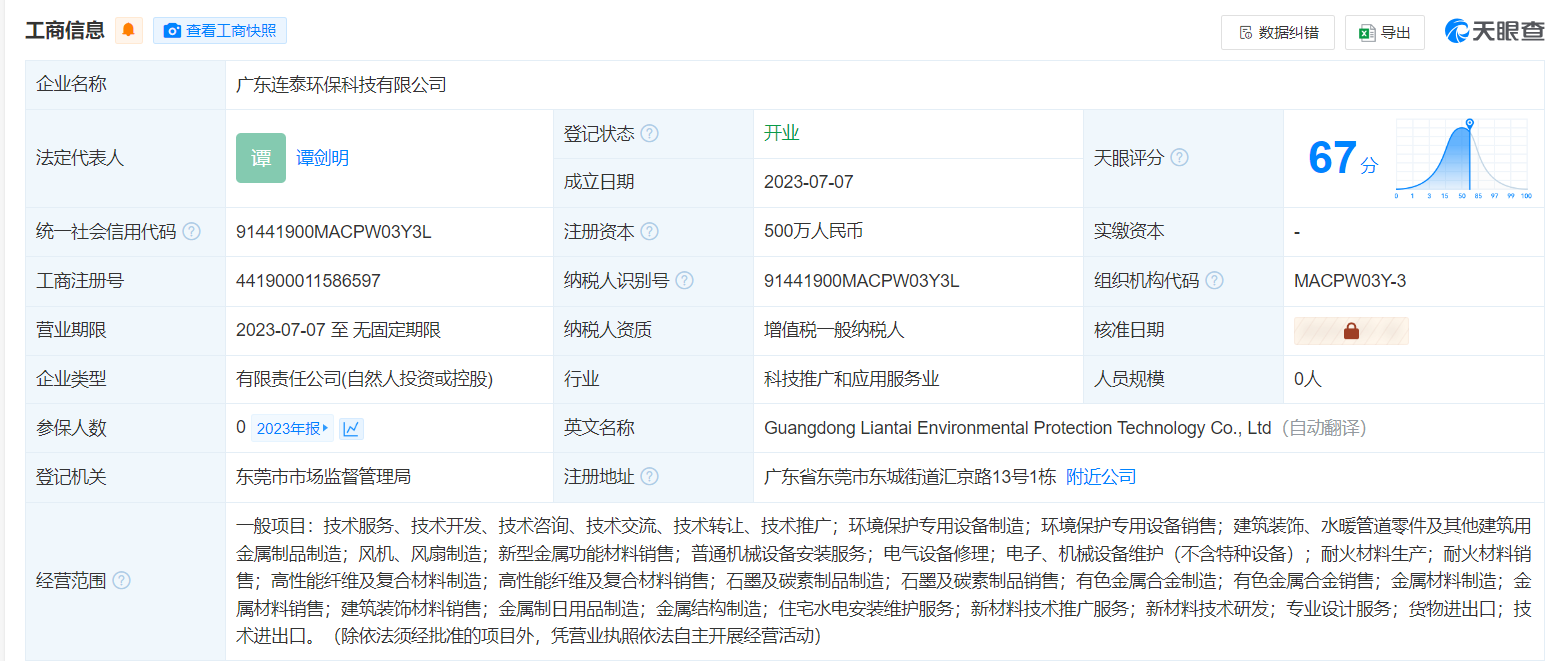
Task: Click help icon beside 组织机构代码
Action: (x=1215, y=281)
